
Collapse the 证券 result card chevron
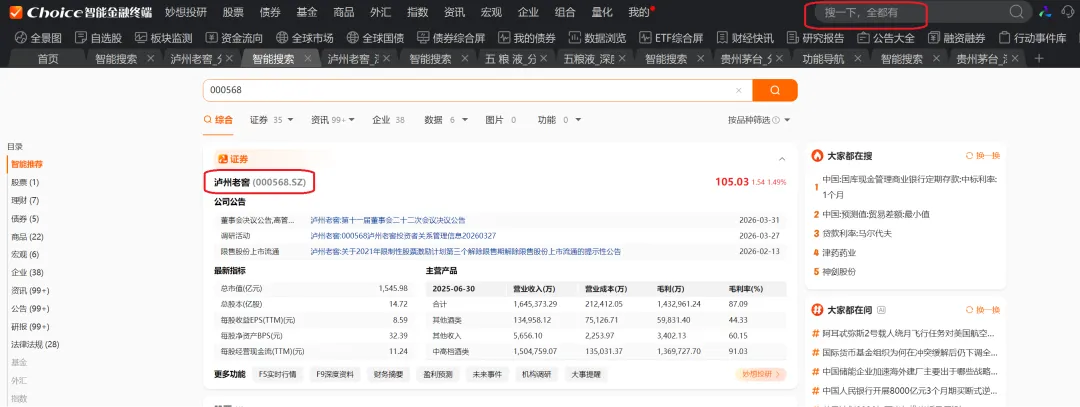point(782,159)
